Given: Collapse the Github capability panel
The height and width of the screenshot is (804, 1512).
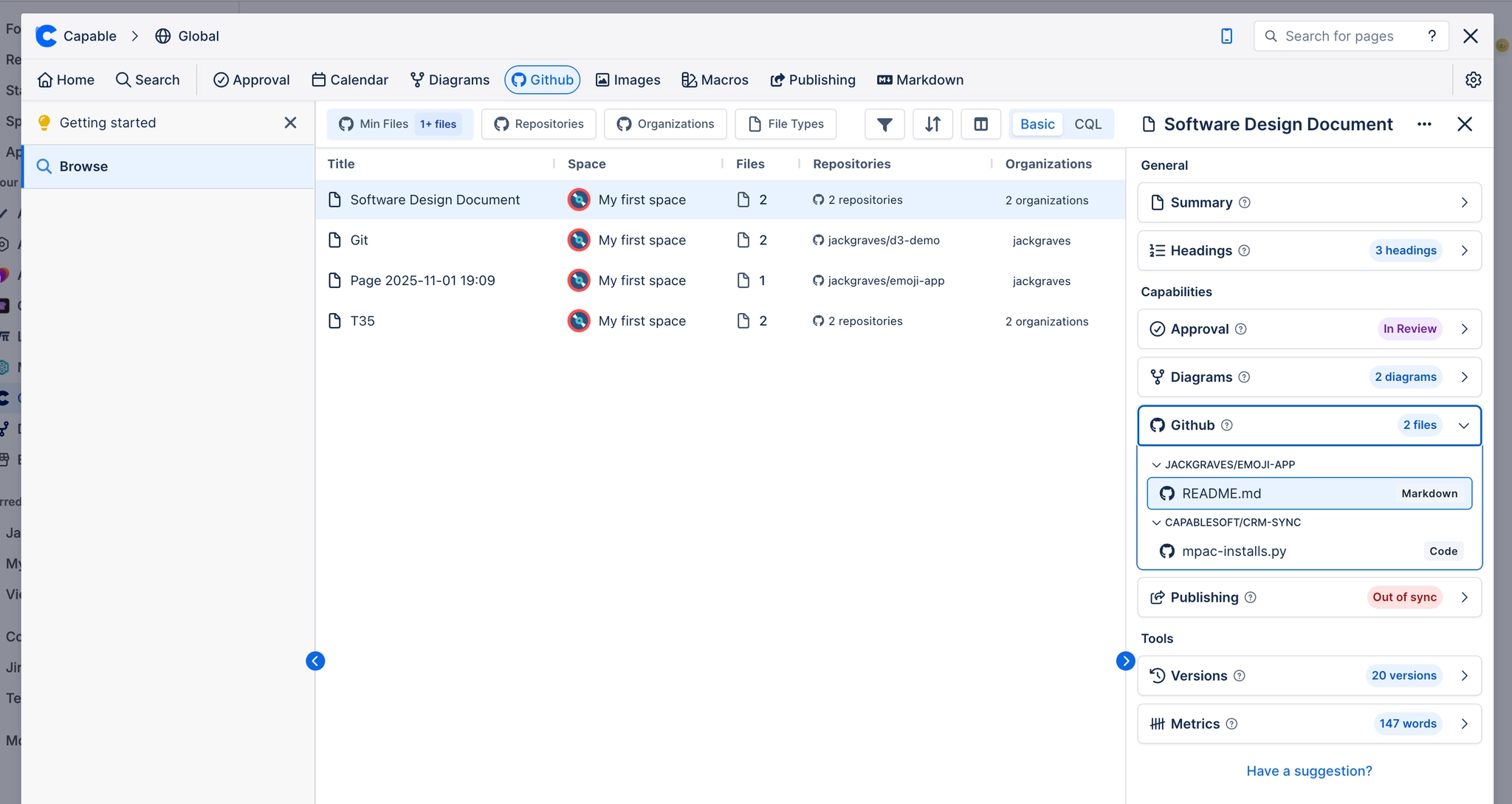Looking at the screenshot, I should (x=1463, y=425).
